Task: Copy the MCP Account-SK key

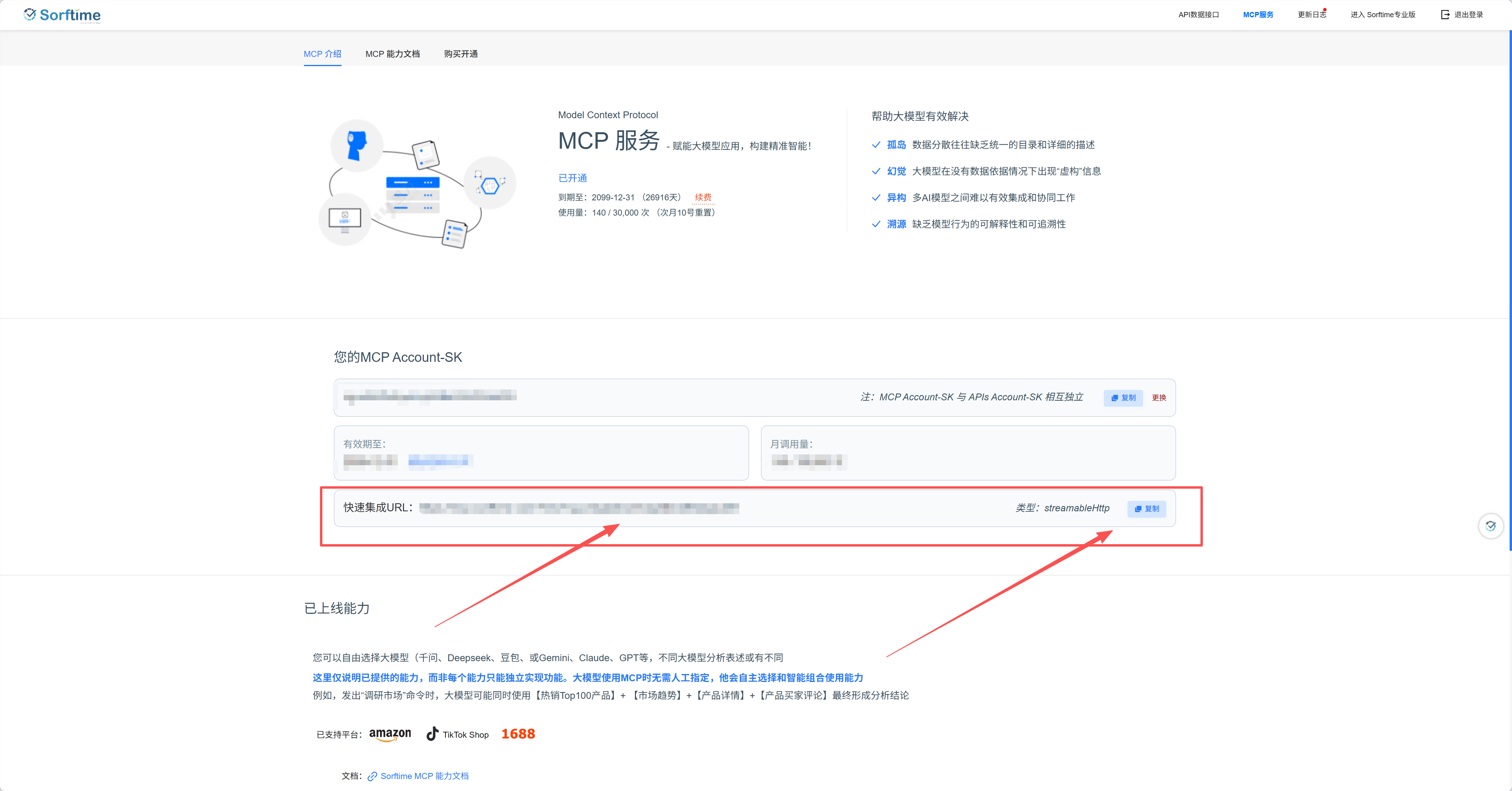Action: (x=1123, y=398)
